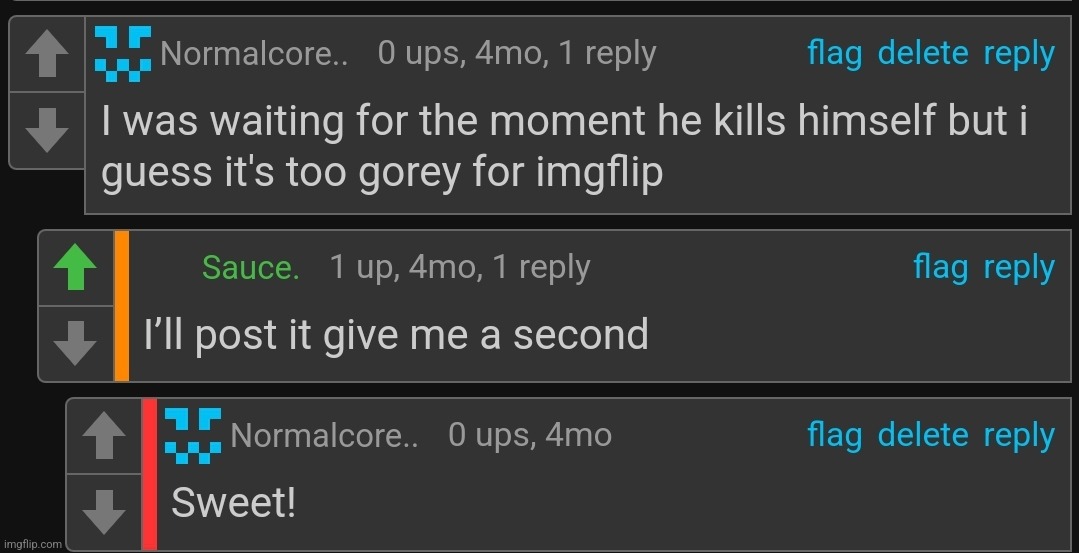1079x553 pixels.
Task: Open Normalcore's avatar on the top comment
Action: 123,53
